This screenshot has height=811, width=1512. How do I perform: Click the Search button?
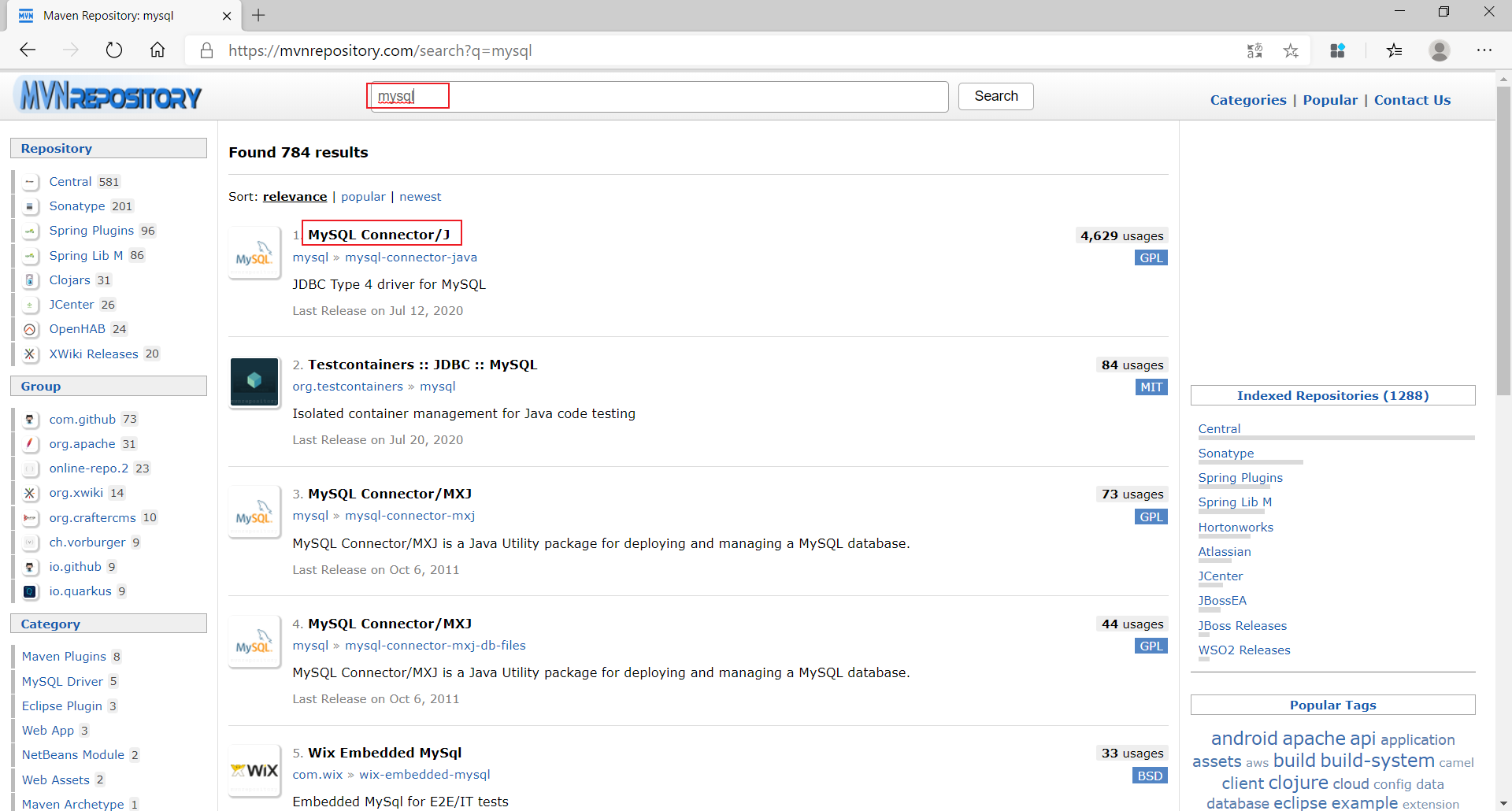pyautogui.click(x=995, y=96)
